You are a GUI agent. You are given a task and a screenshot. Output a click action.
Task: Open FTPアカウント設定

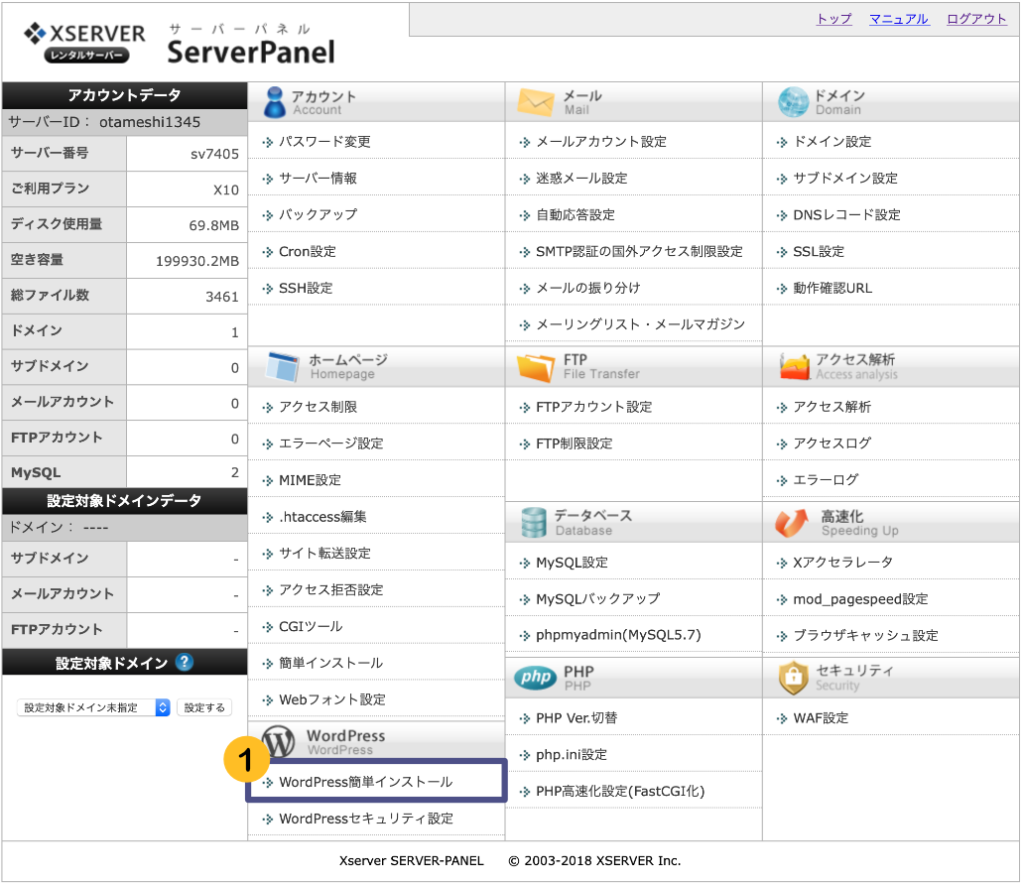tap(594, 407)
